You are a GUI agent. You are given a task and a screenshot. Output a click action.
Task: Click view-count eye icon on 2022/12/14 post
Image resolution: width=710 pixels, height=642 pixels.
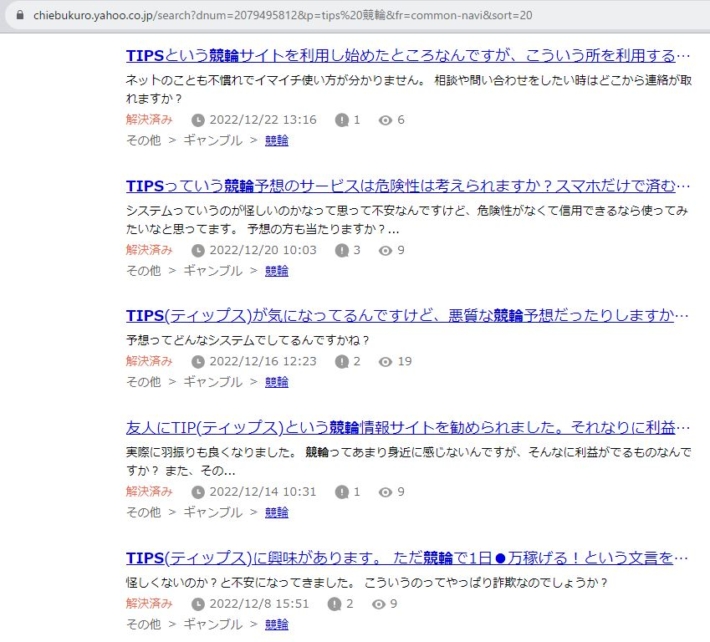click(x=385, y=492)
